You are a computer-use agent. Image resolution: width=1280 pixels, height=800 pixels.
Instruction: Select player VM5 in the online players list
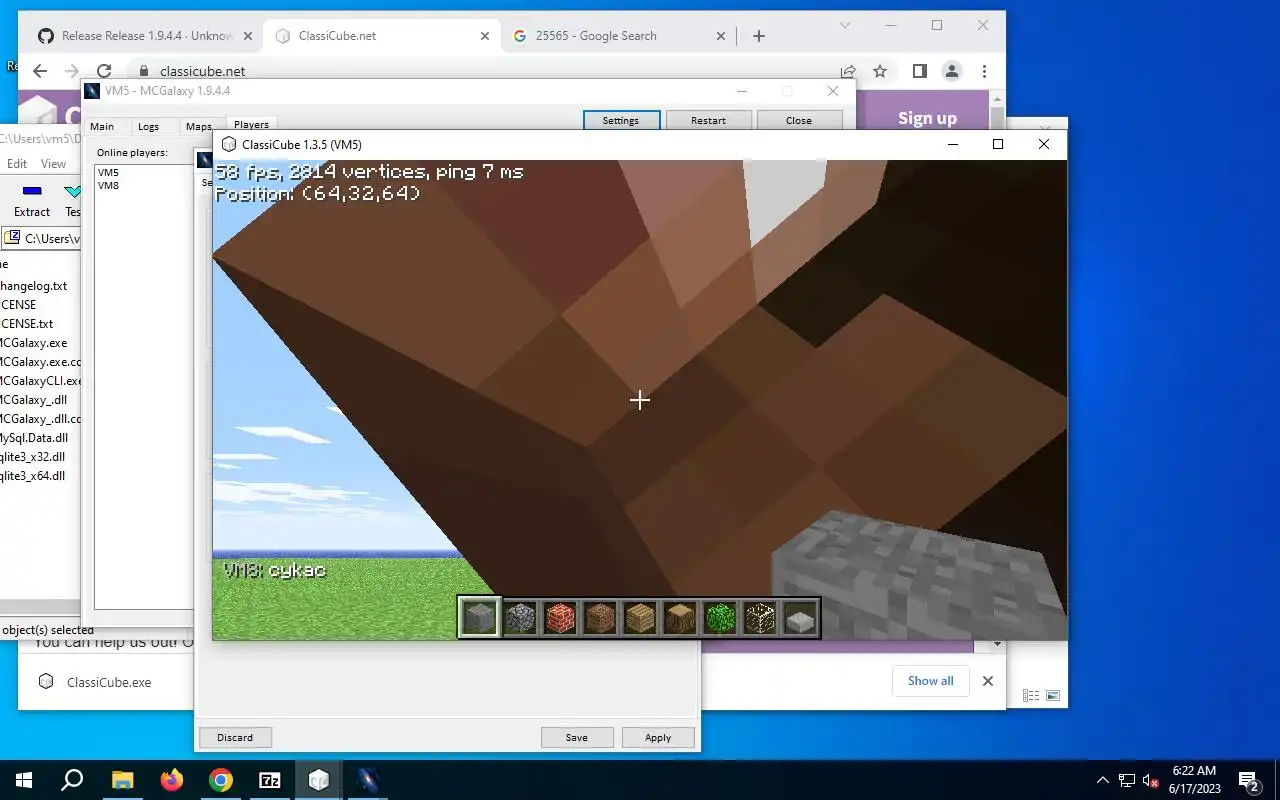pos(108,172)
